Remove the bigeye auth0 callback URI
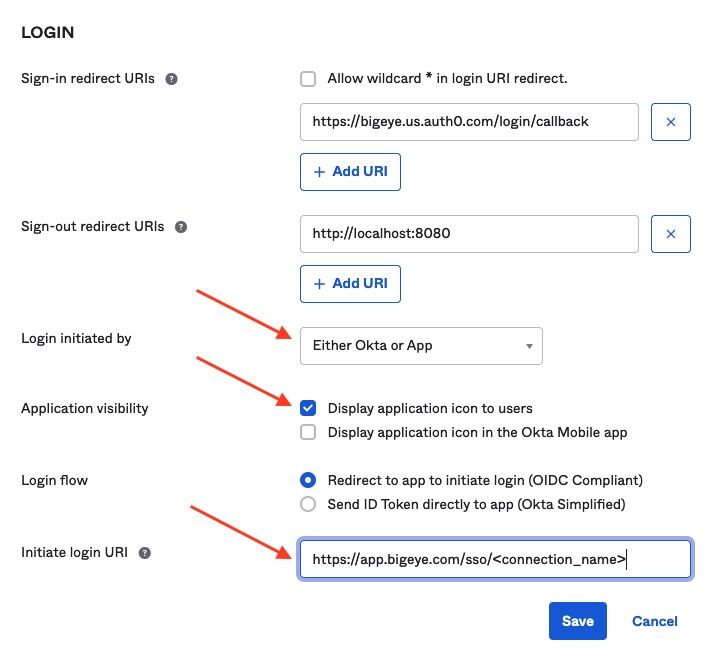Screen dimensions: 713x662 pyautogui.click(x=671, y=122)
